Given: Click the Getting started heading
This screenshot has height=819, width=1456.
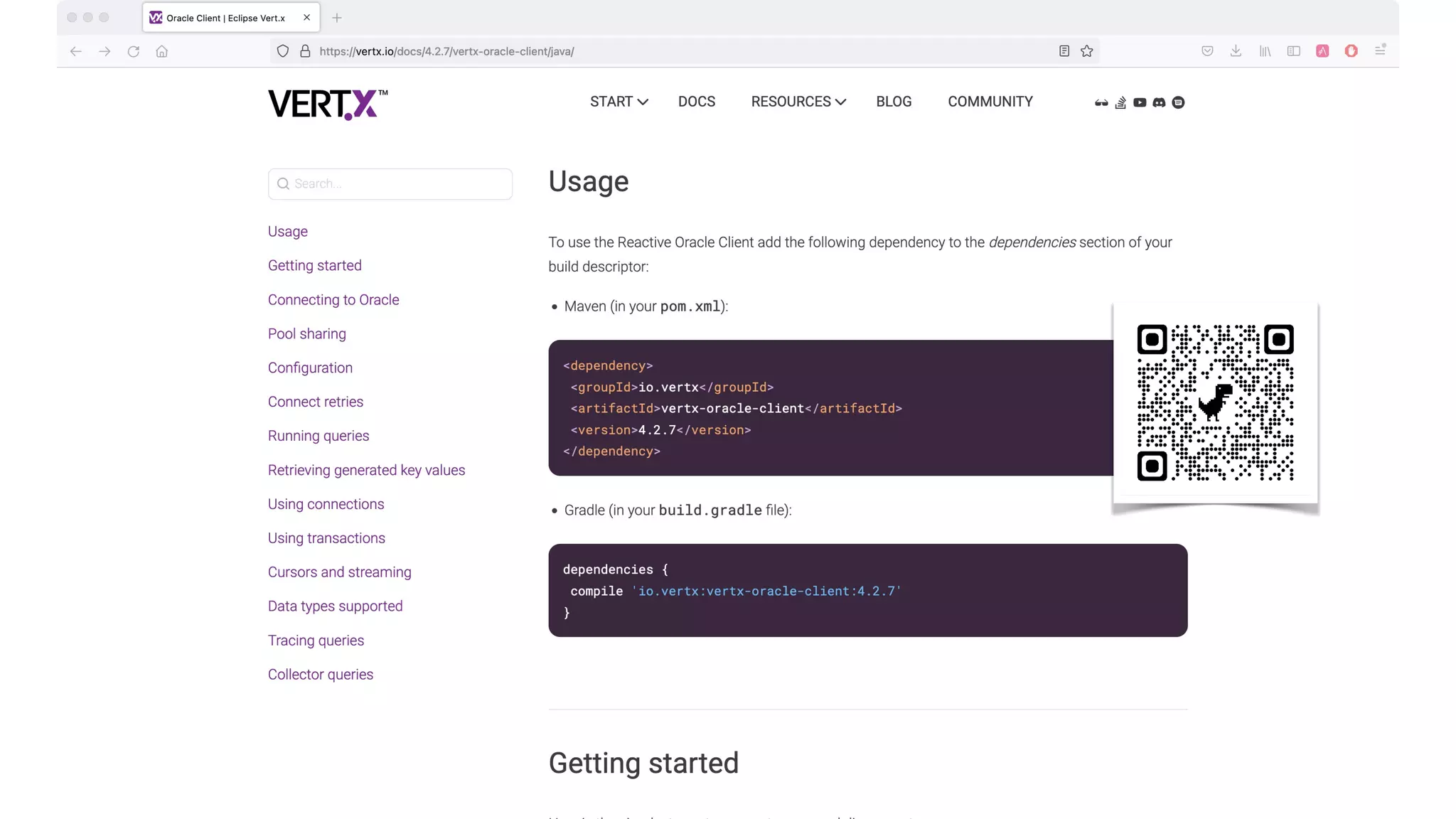Looking at the screenshot, I should point(643,764).
